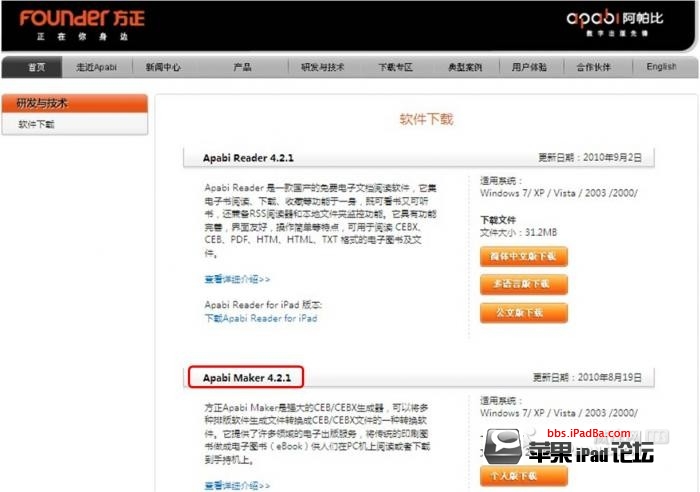Image resolution: width=700 pixels, height=492 pixels.
Task: Download Apabi Maker 个人版
Action: 524,476
